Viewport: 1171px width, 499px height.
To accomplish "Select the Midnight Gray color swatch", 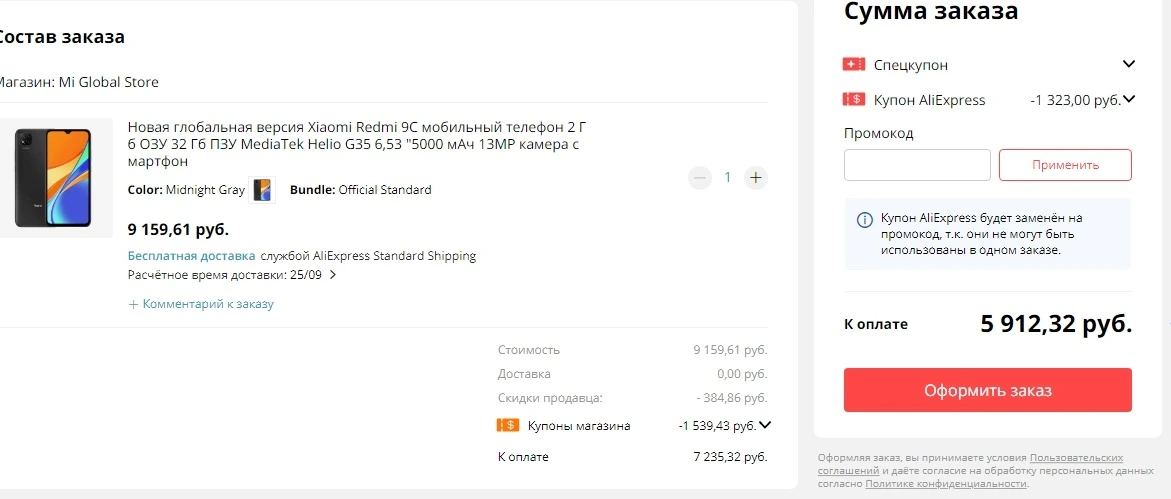I will coord(262,190).
